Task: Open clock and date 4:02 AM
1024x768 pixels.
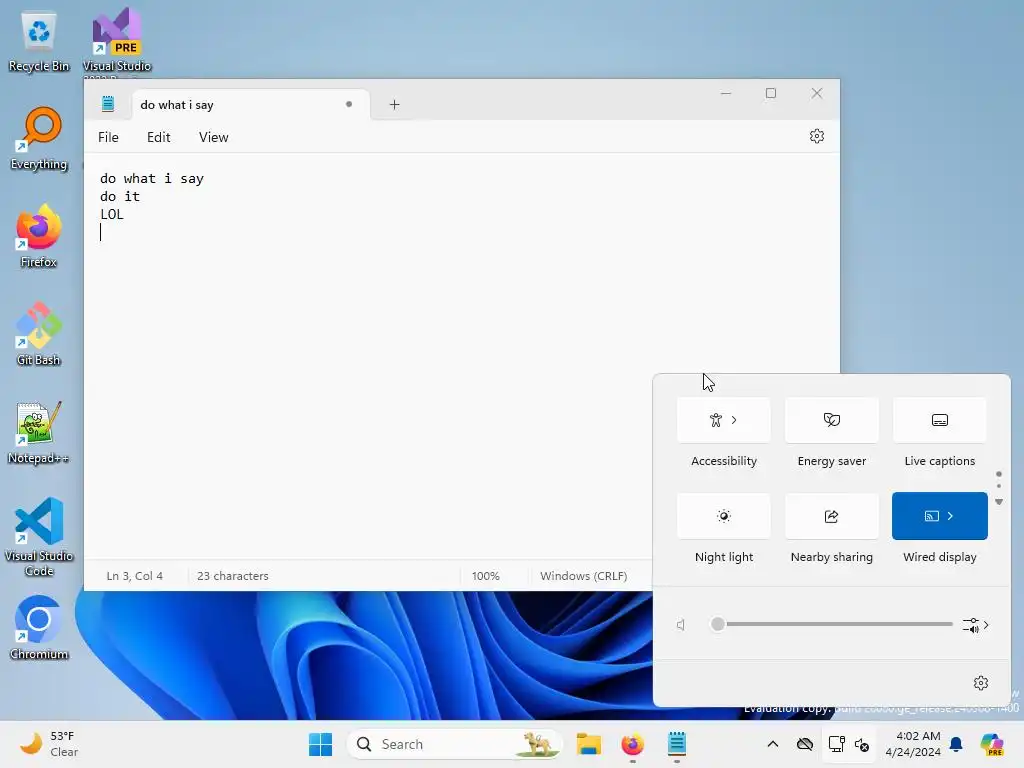Action: click(912, 744)
